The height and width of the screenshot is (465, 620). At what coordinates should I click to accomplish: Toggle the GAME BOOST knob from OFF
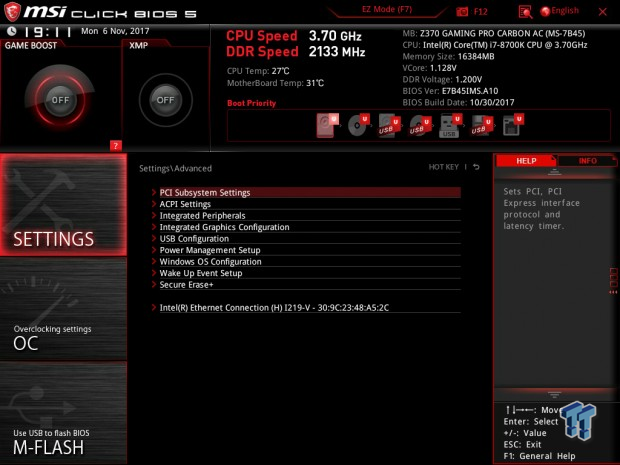(x=60, y=100)
